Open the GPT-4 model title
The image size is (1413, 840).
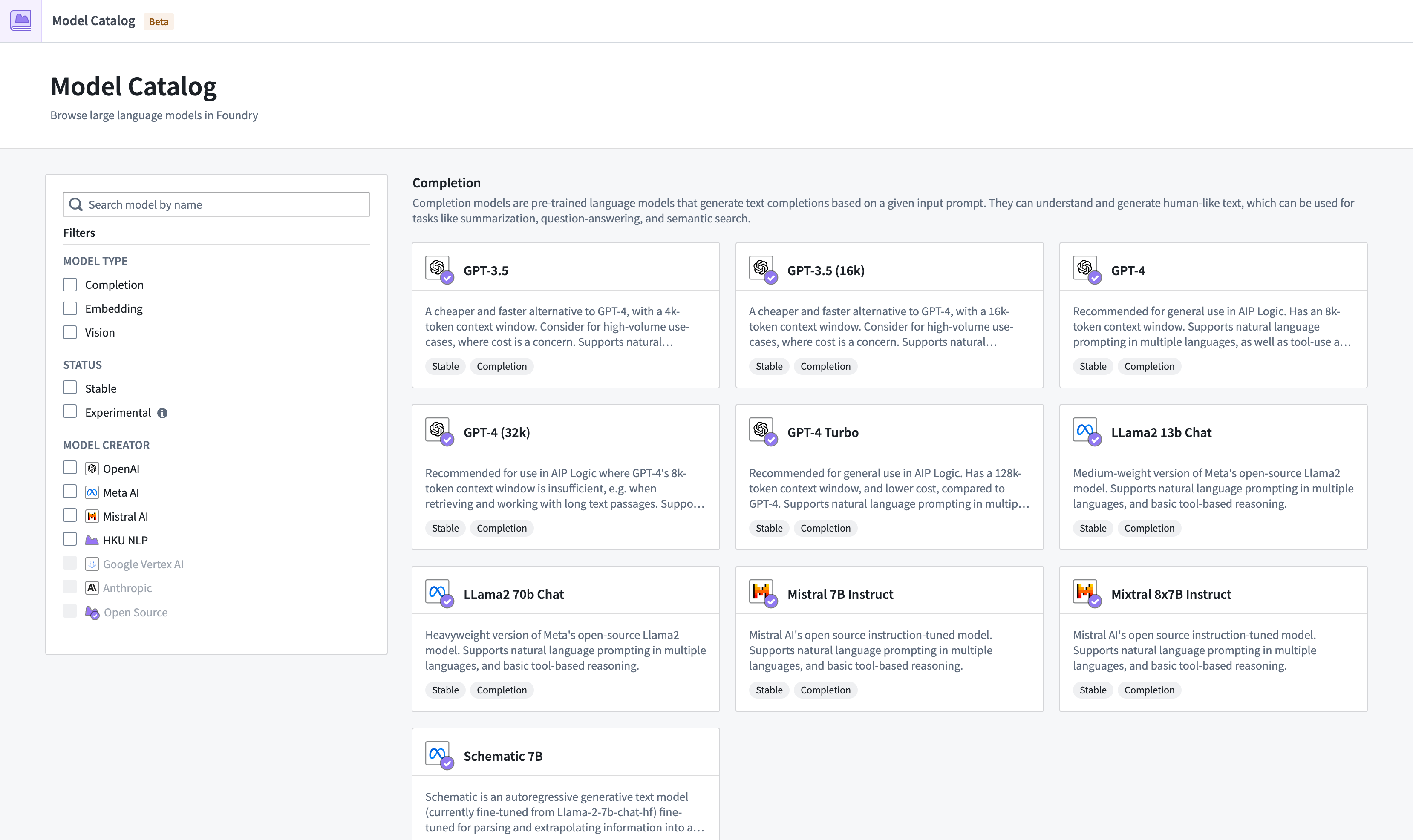click(1128, 270)
